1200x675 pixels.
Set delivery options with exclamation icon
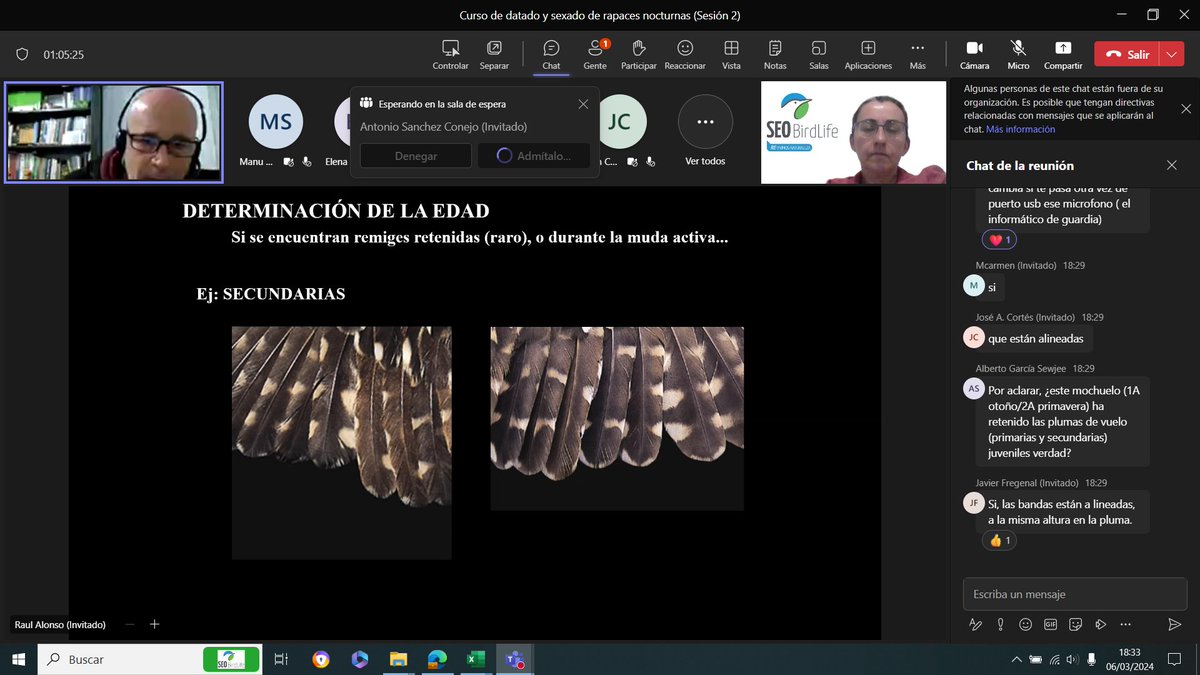(1000, 624)
